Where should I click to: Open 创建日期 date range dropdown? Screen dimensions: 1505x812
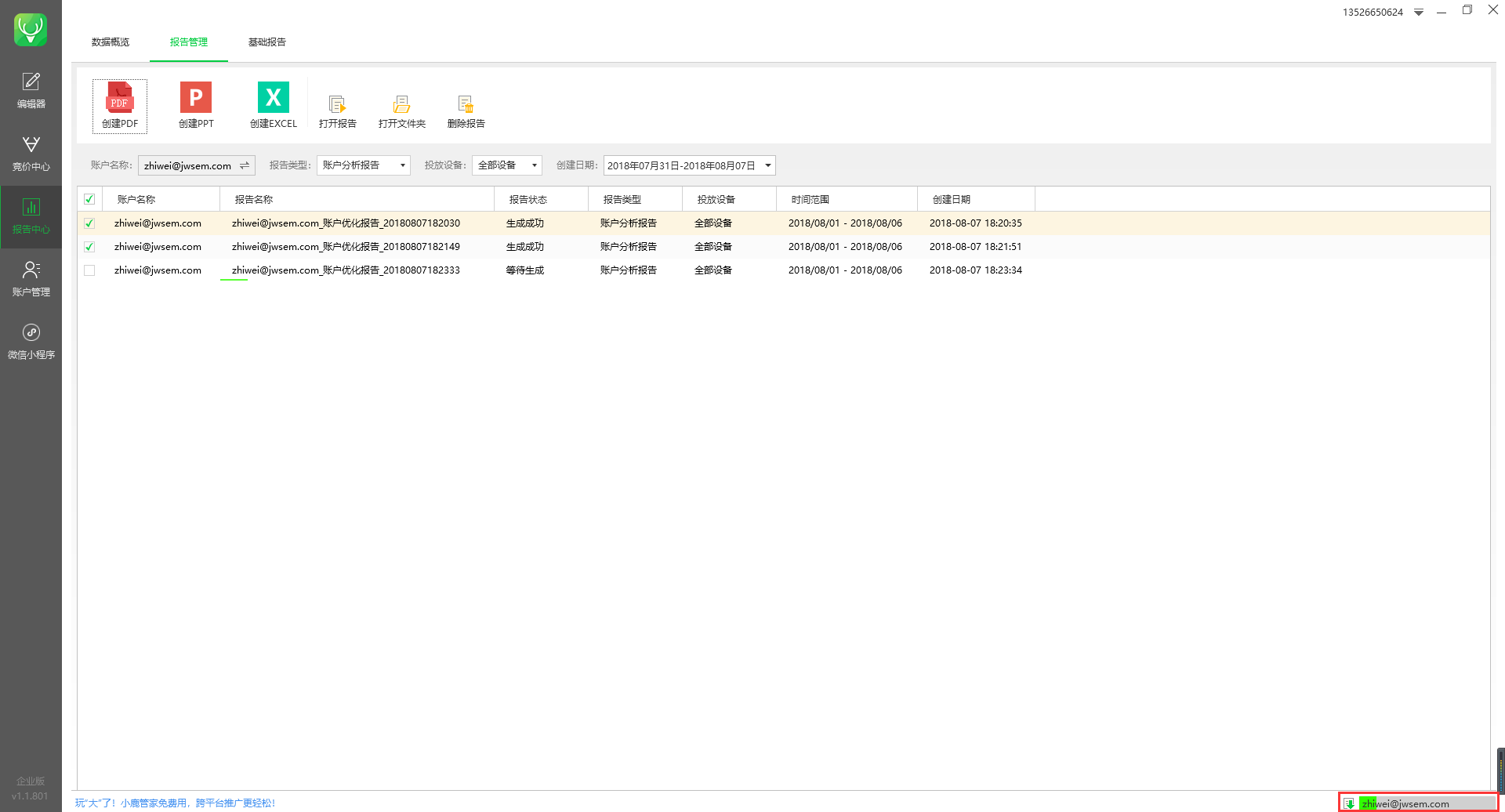[690, 165]
